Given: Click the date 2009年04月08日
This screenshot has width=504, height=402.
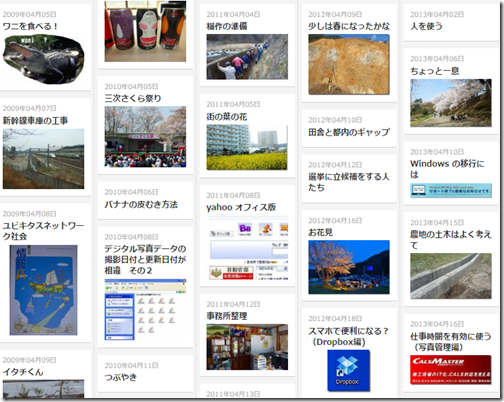Looking at the screenshot, I should point(29,214).
